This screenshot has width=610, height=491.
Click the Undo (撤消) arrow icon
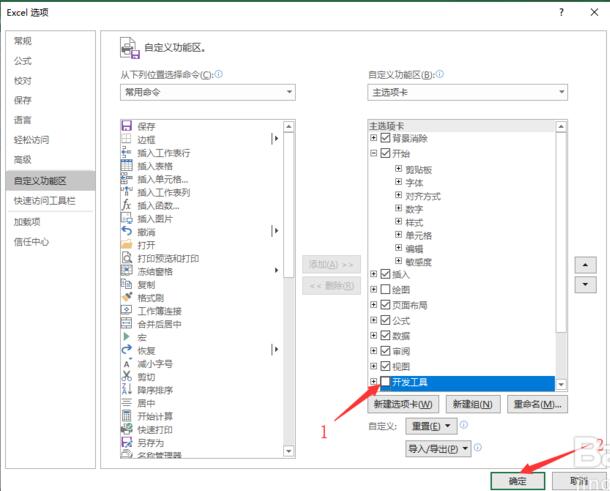coord(126,231)
